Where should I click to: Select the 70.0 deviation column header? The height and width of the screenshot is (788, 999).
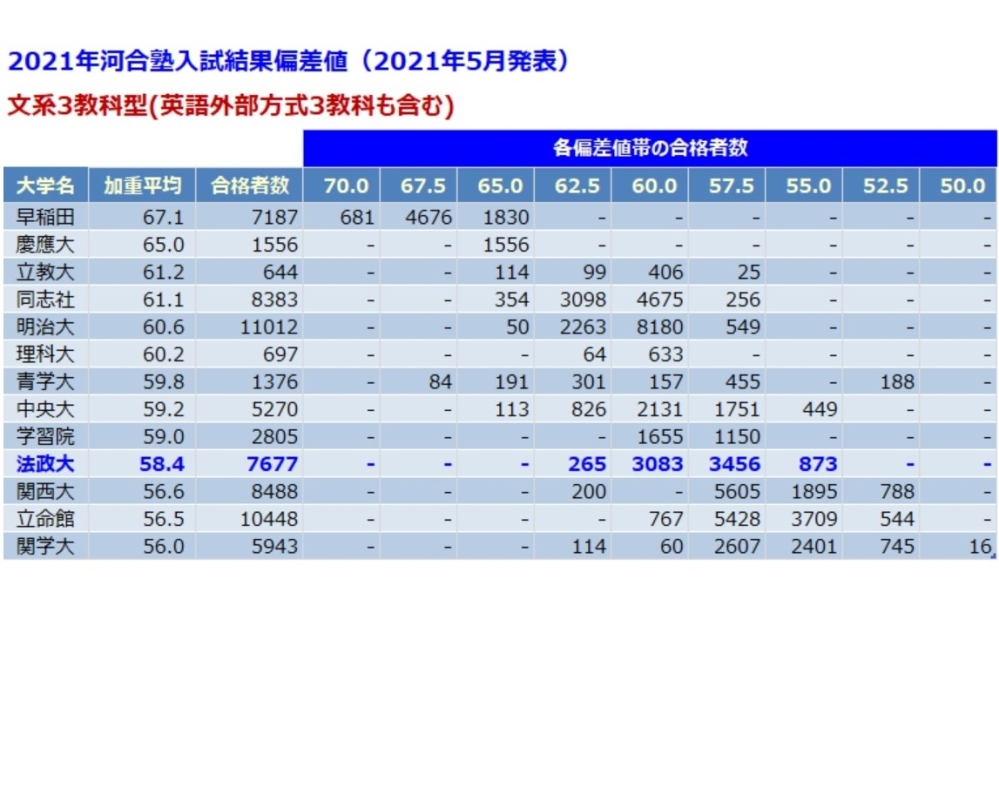coord(345,185)
